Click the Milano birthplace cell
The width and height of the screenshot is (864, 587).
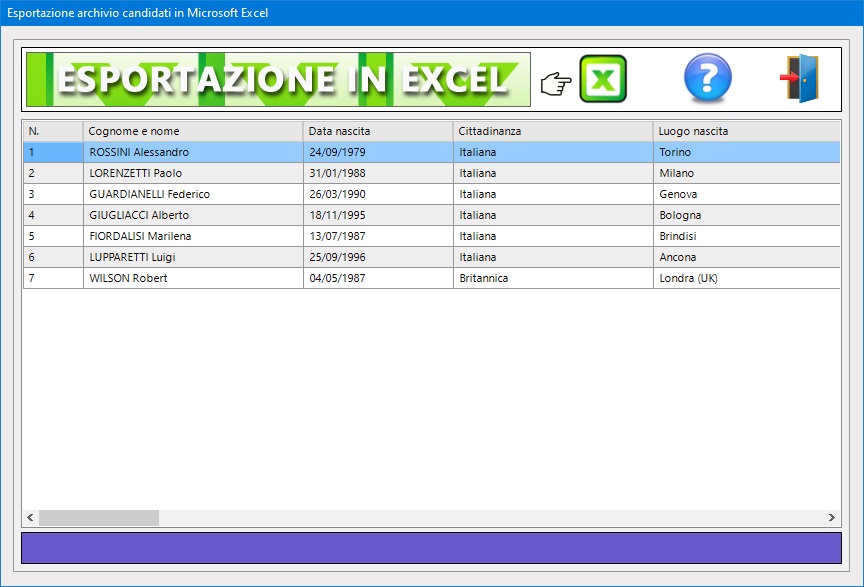tap(747, 173)
